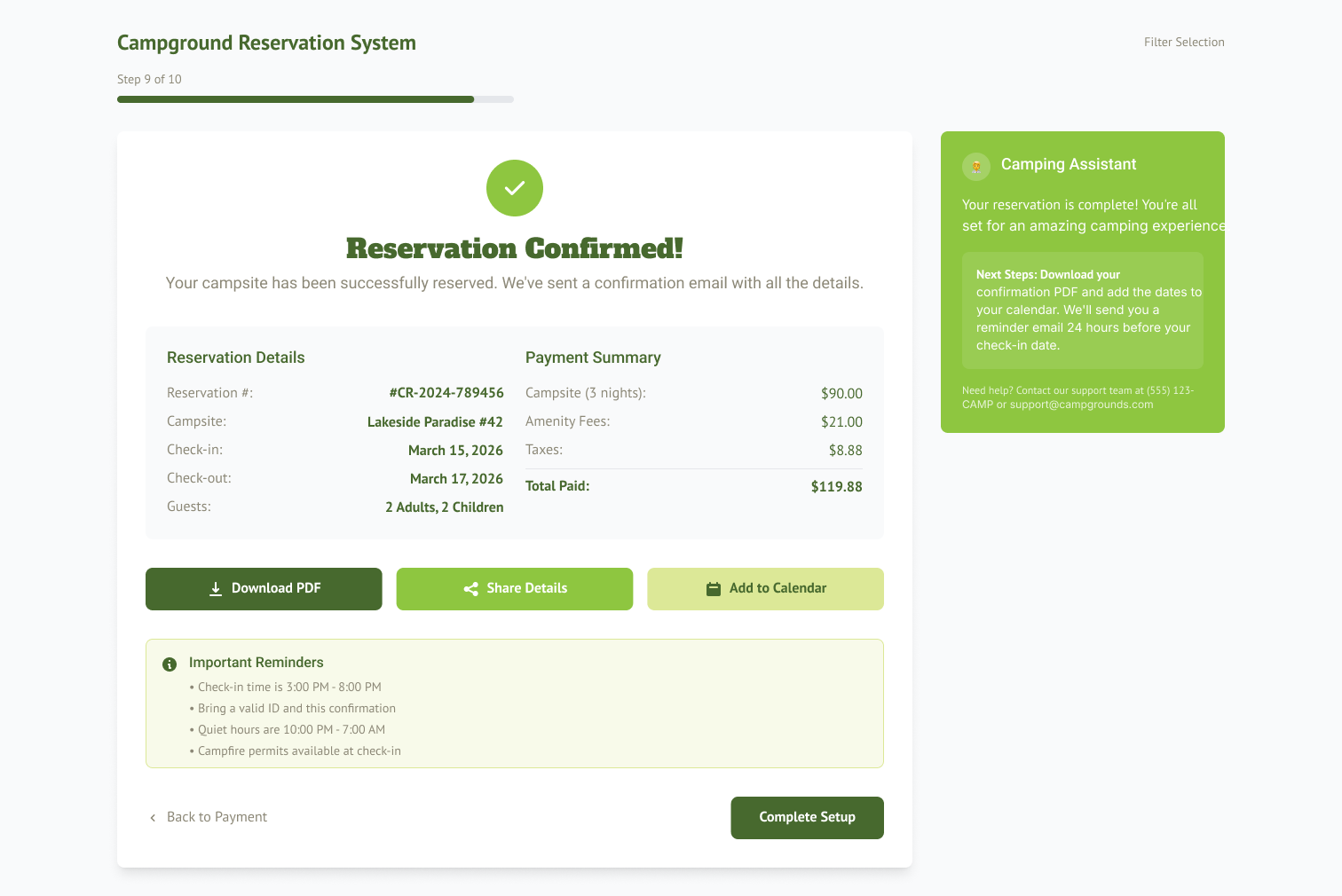Click the check-in time reminder line
The image size is (1342, 896).
pos(285,688)
